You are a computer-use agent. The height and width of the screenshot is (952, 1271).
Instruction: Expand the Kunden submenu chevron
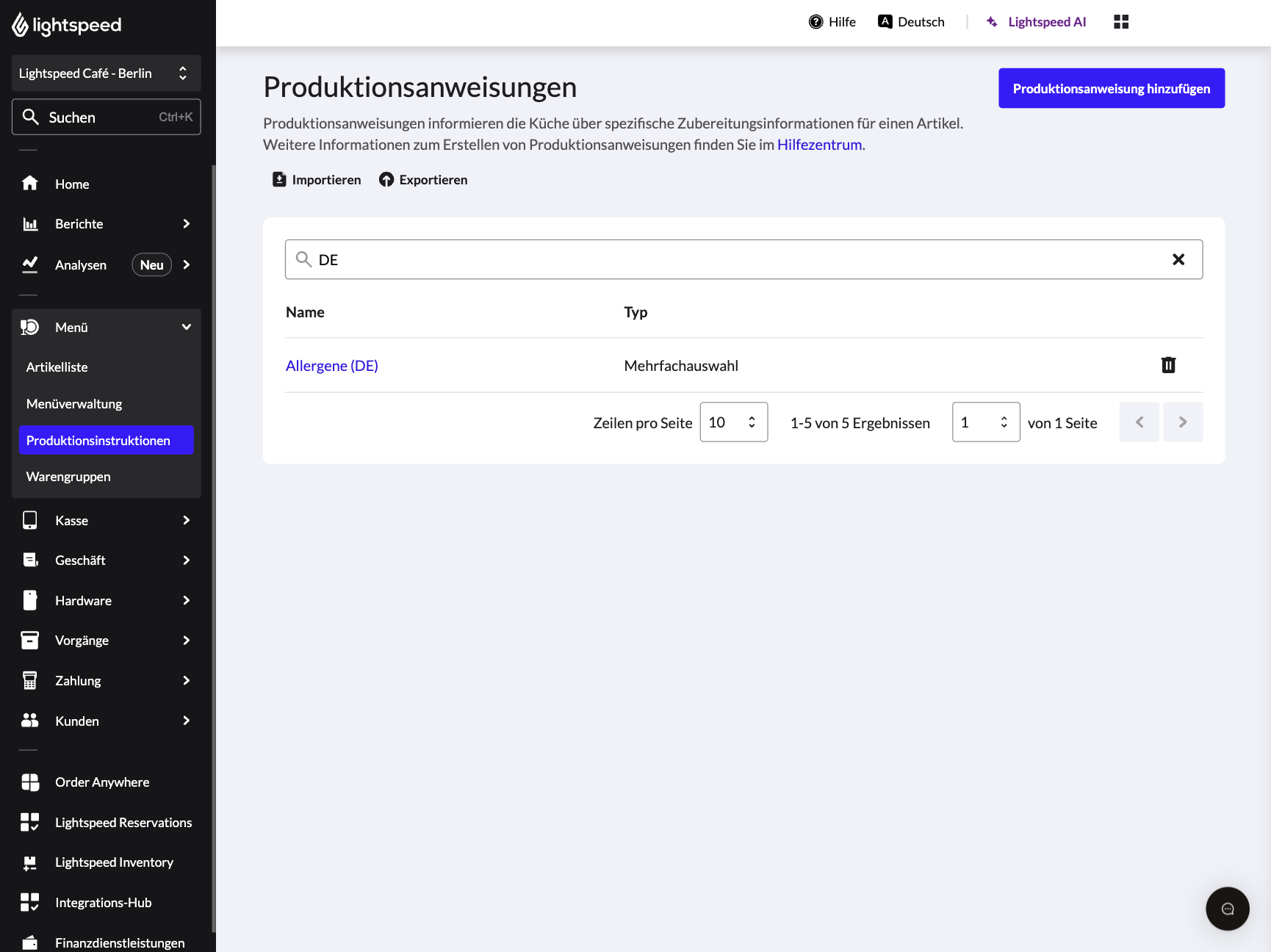pos(187,721)
